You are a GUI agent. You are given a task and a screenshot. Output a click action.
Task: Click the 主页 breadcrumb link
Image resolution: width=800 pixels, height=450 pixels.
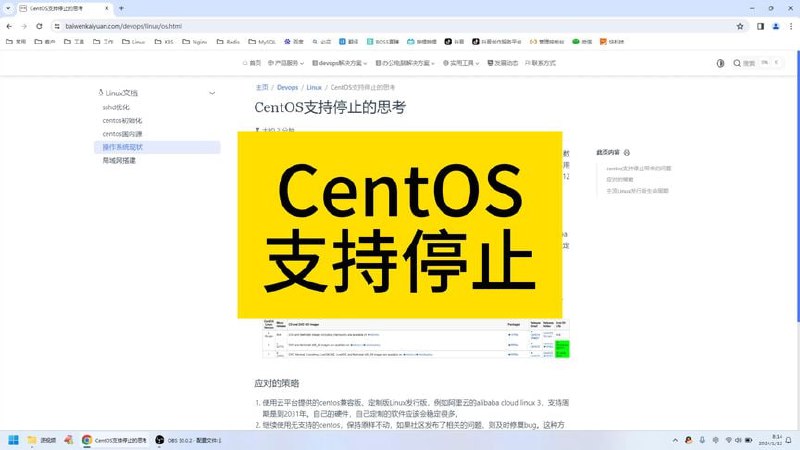(x=262, y=87)
